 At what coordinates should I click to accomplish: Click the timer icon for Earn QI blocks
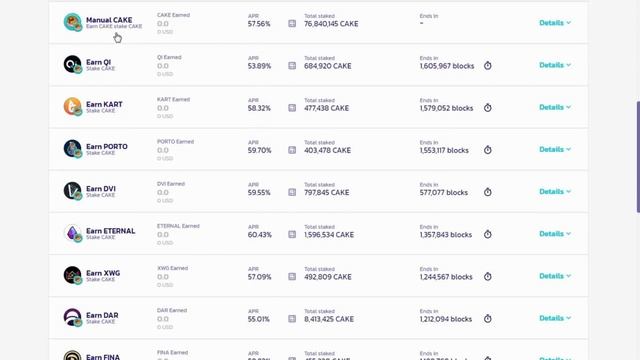pyautogui.click(x=487, y=66)
